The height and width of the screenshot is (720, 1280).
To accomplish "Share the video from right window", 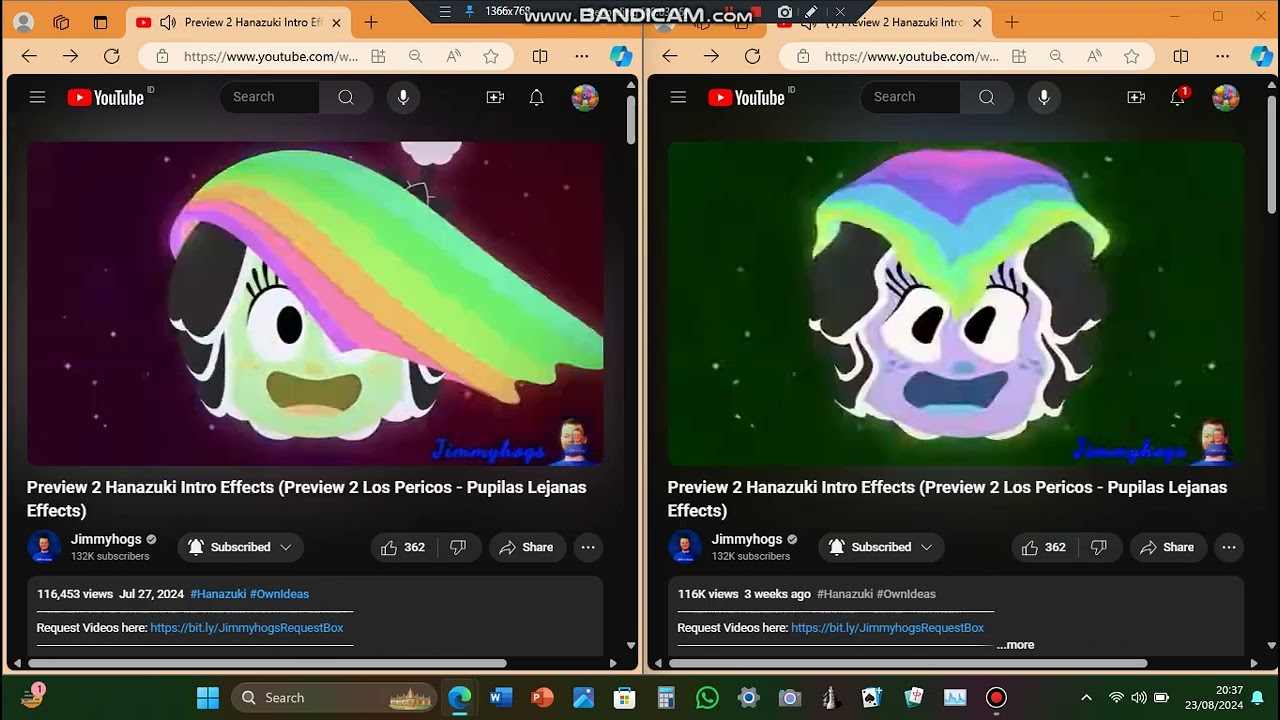I will point(1168,547).
